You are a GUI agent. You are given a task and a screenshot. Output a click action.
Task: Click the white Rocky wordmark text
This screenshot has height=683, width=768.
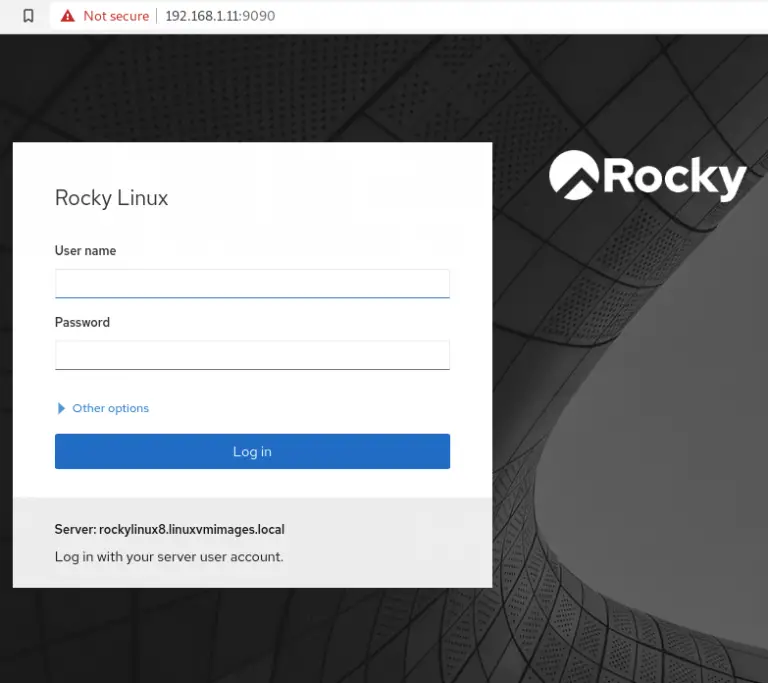pyautogui.click(x=675, y=177)
